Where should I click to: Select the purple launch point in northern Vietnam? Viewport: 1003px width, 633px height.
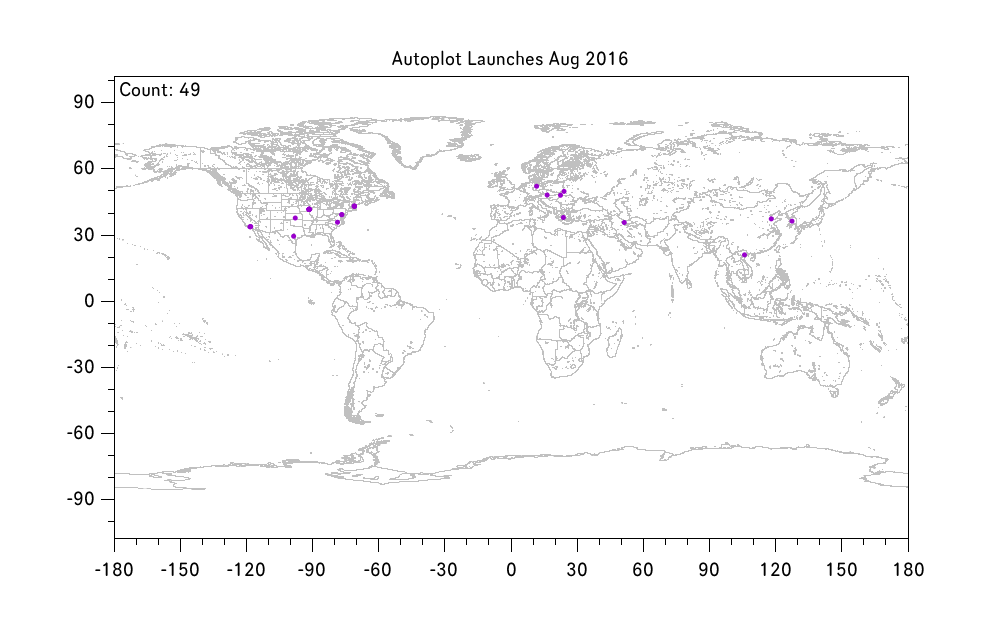pyautogui.click(x=745, y=255)
